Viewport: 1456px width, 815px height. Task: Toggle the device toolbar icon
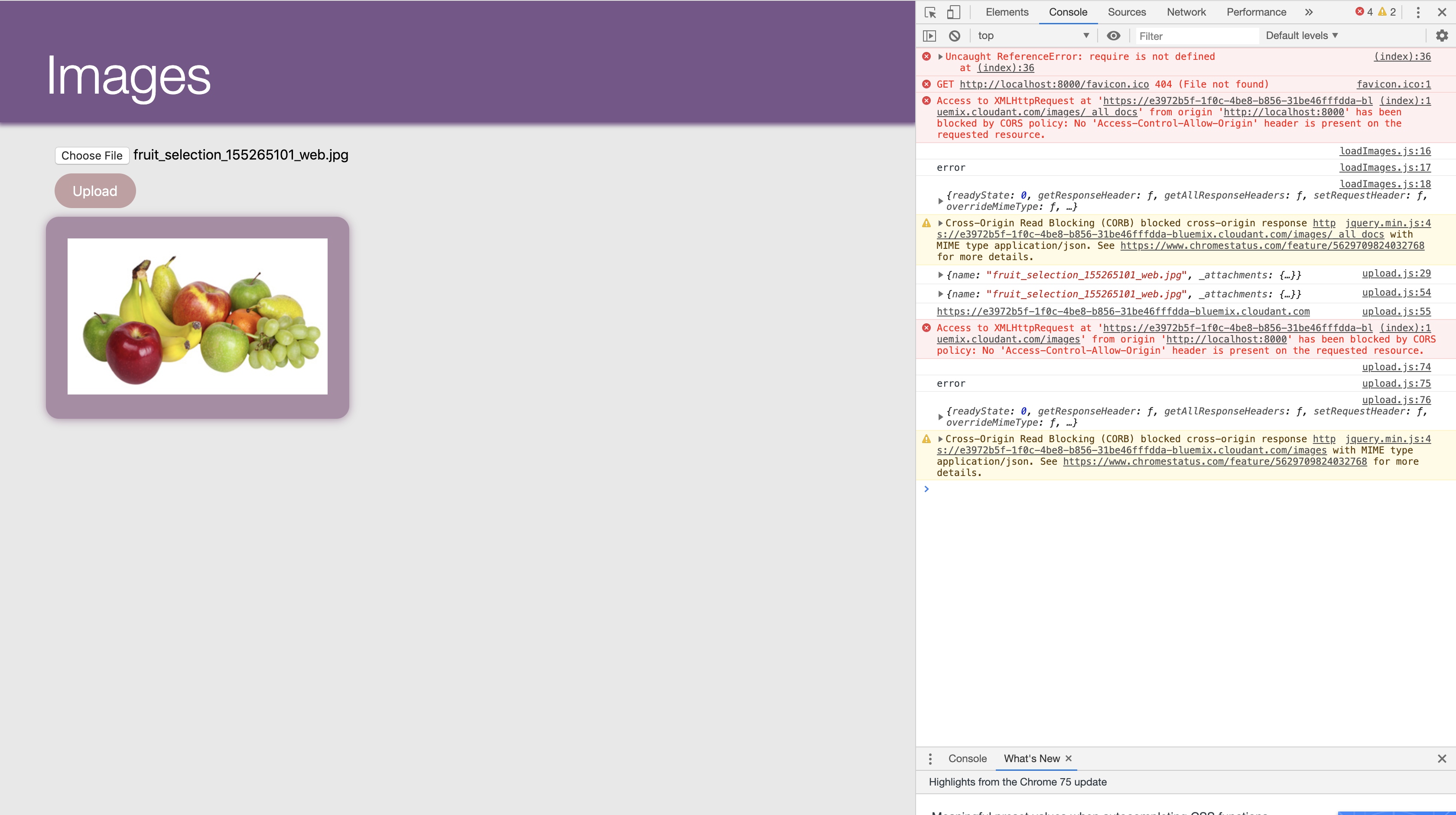pos(953,13)
